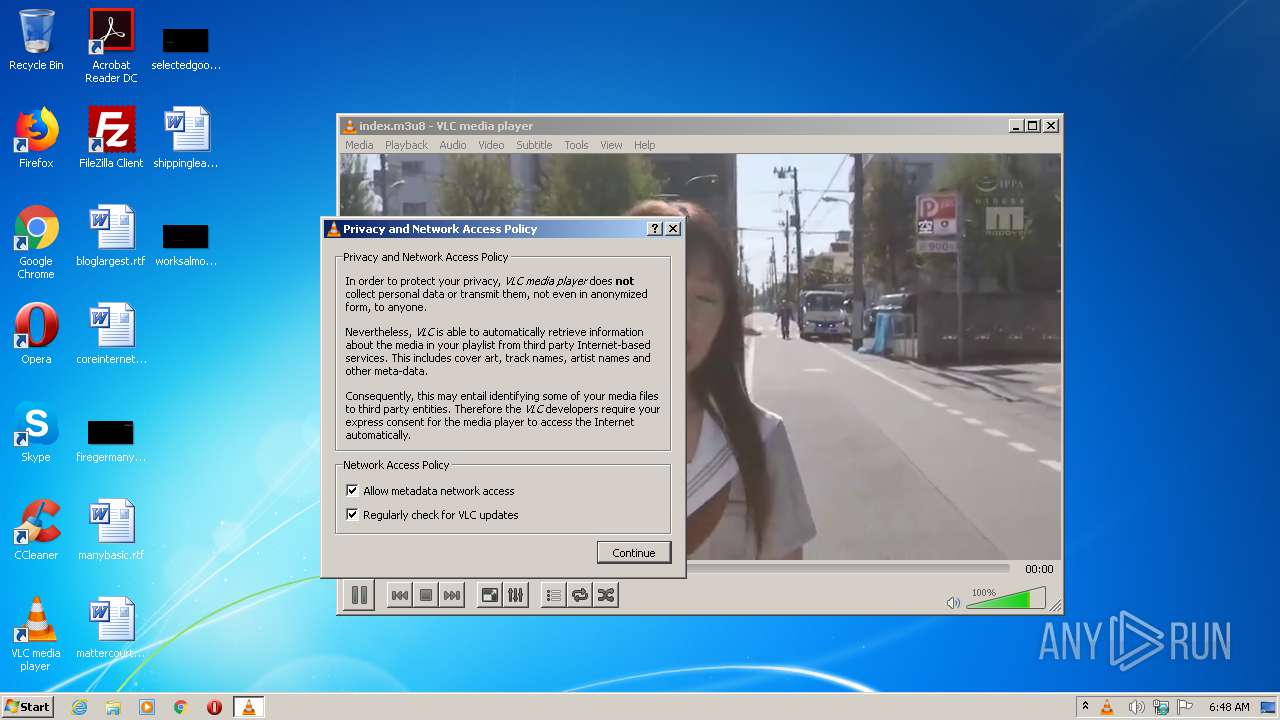Skip to next media in VLC
The height and width of the screenshot is (720, 1280).
tap(452, 595)
